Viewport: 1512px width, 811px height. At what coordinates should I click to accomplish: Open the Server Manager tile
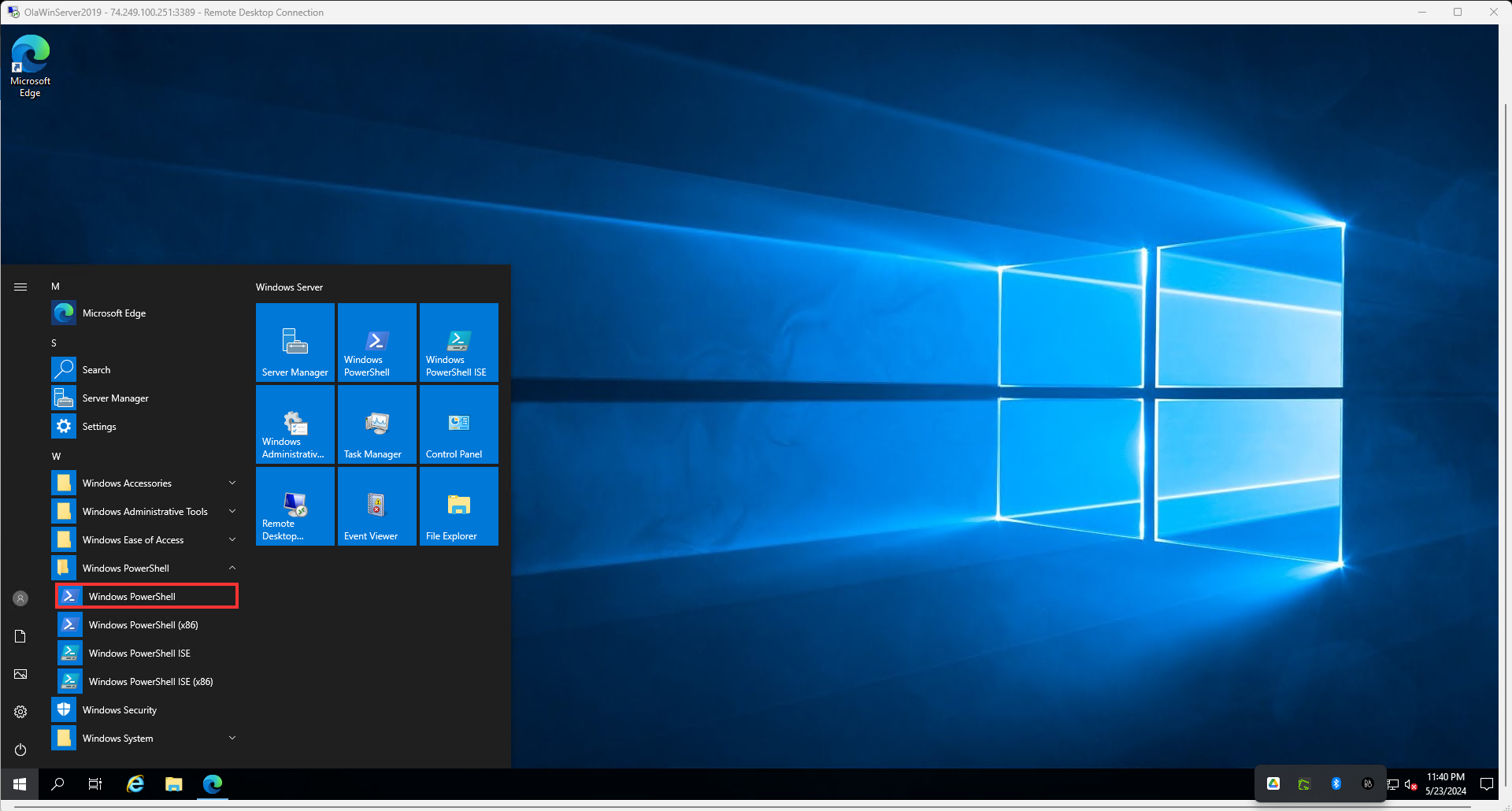coord(295,343)
